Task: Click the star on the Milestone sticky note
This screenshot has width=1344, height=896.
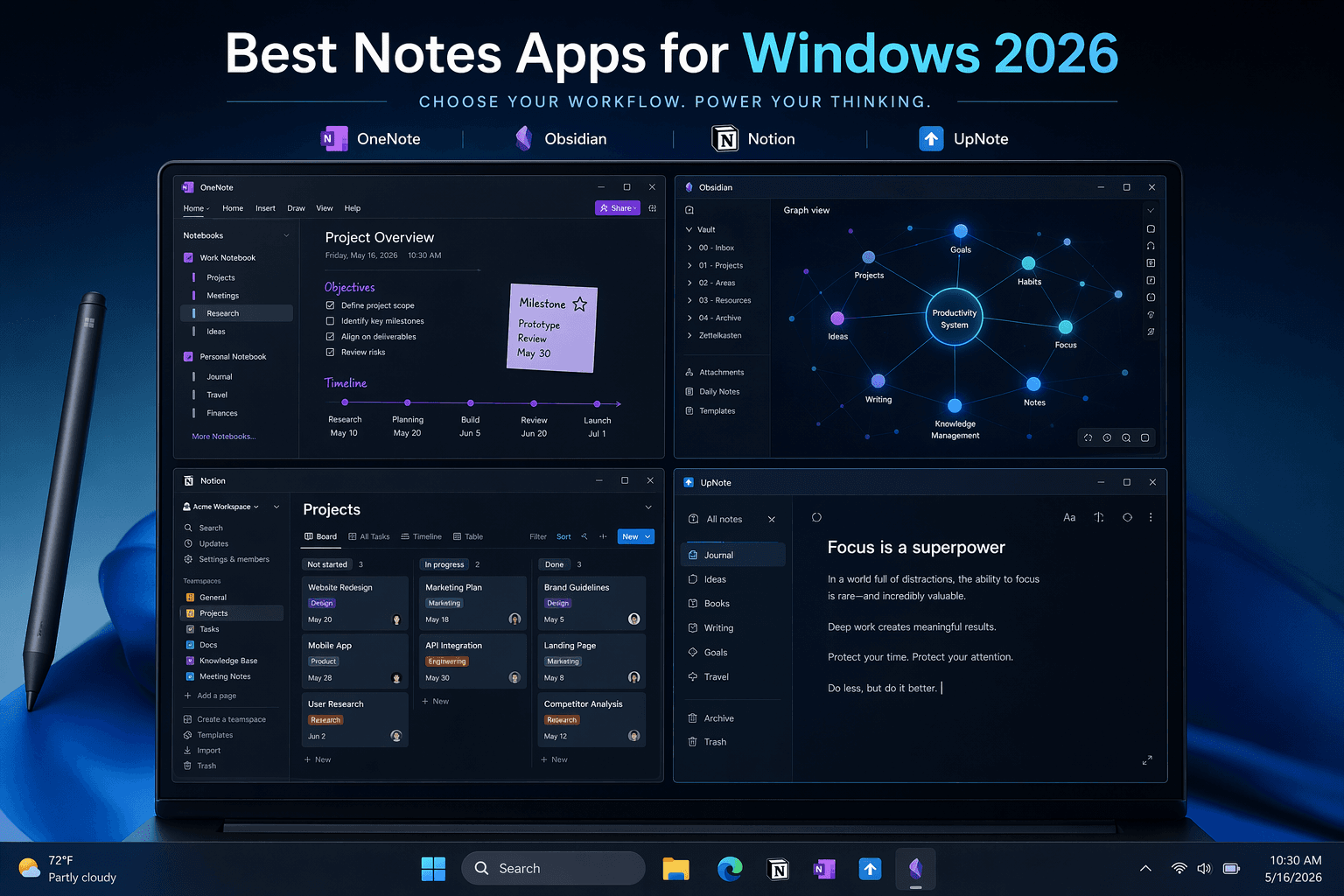Action: [580, 304]
